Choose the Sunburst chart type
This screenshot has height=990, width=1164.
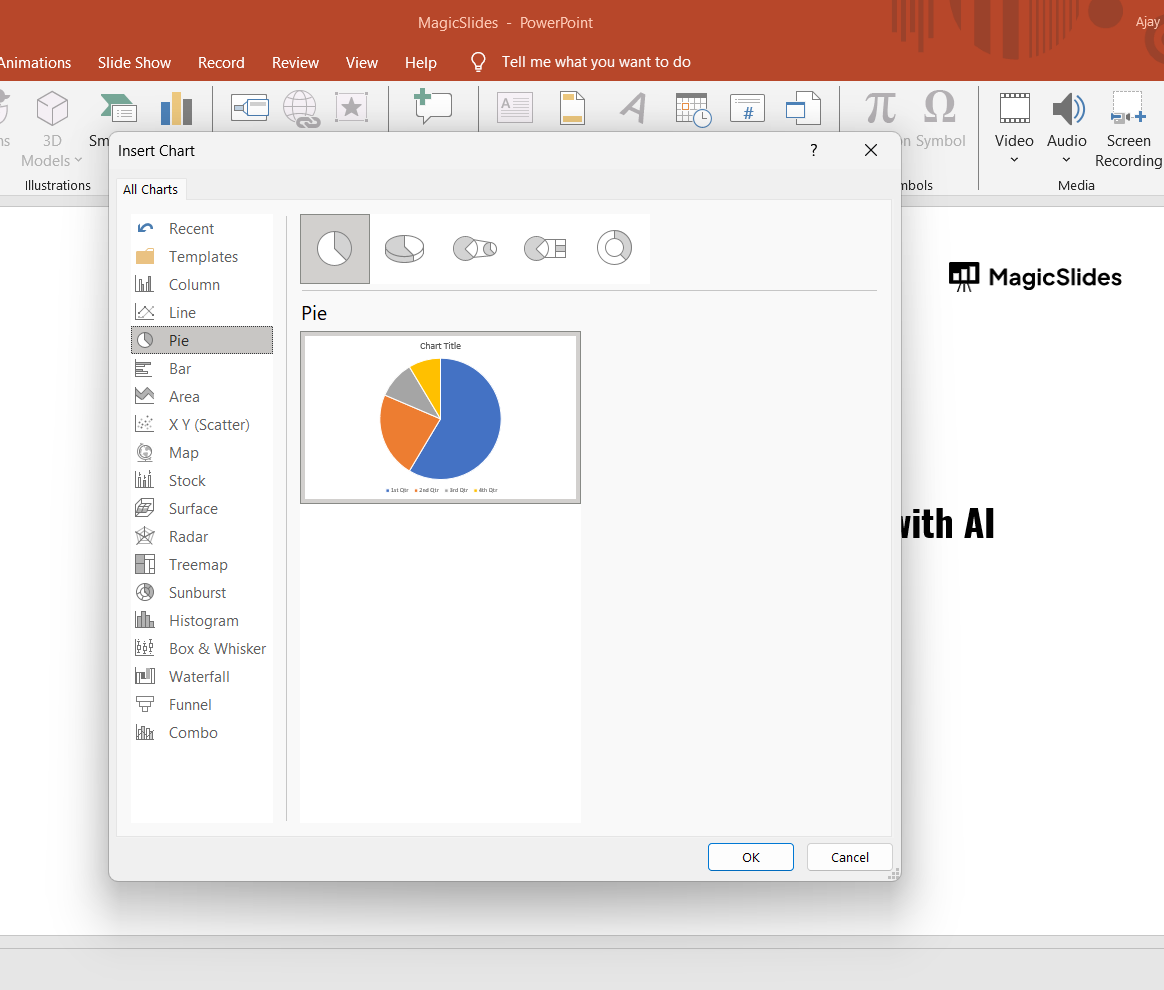pyautogui.click(x=197, y=593)
